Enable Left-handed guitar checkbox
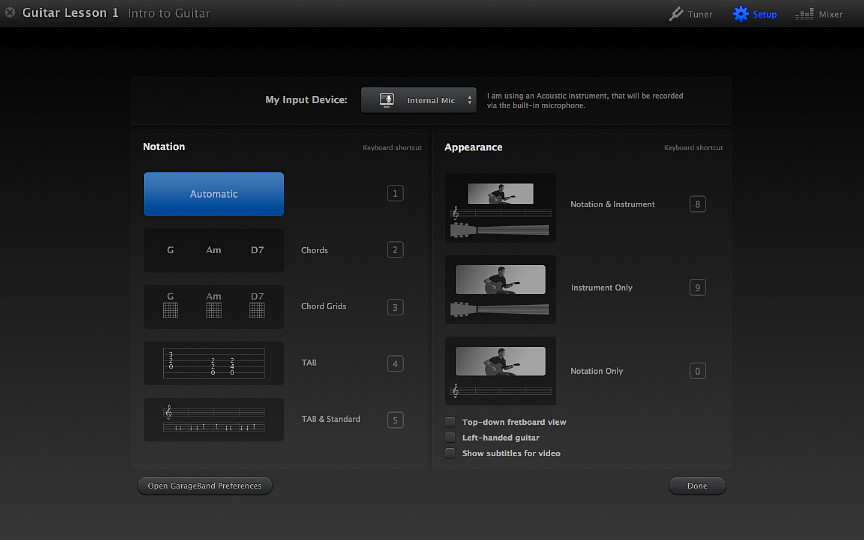 (x=450, y=438)
